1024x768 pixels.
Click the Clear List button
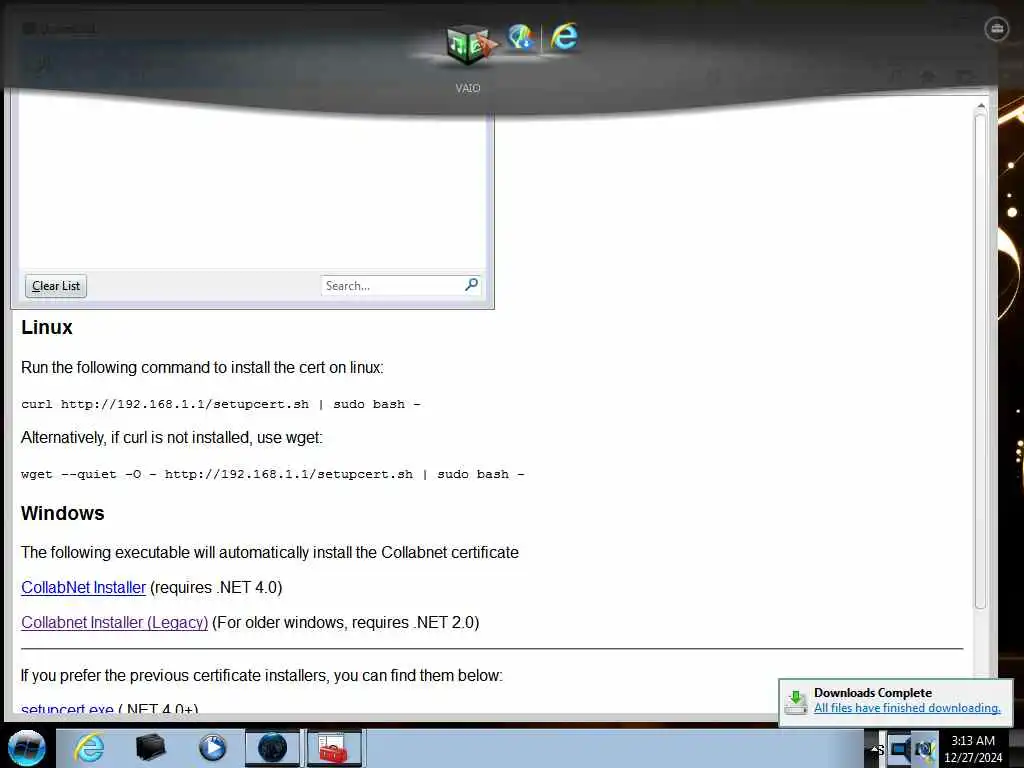click(x=56, y=286)
